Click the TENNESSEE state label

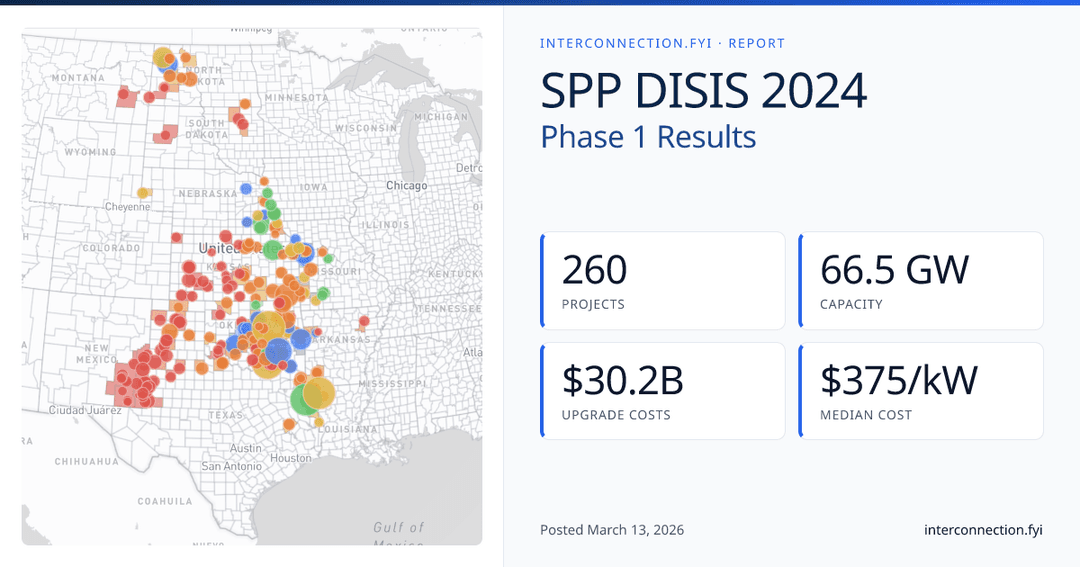coord(449,308)
